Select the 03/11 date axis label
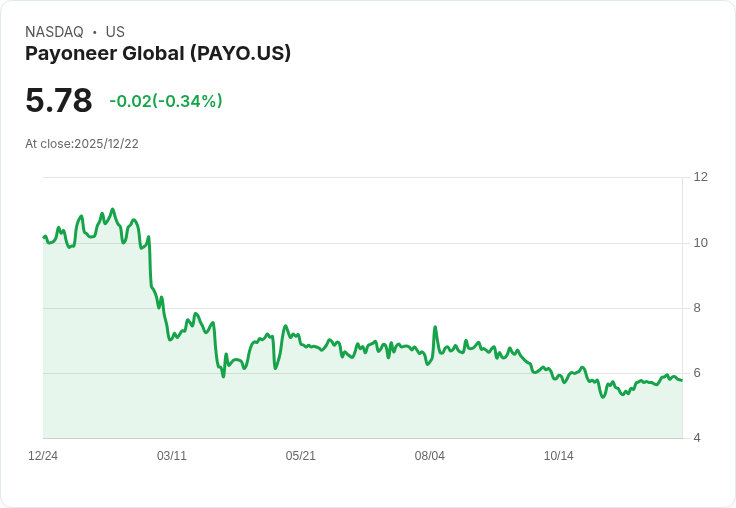This screenshot has width=736, height=508. (x=172, y=456)
